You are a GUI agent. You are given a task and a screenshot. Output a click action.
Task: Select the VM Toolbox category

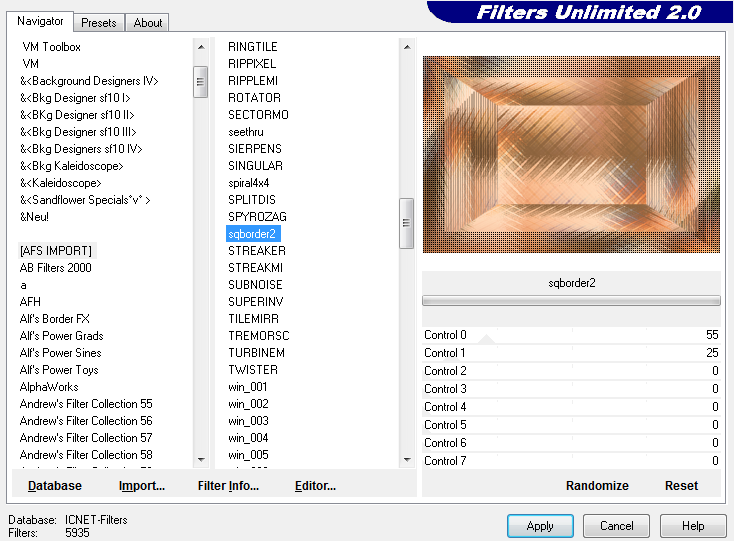(x=51, y=47)
